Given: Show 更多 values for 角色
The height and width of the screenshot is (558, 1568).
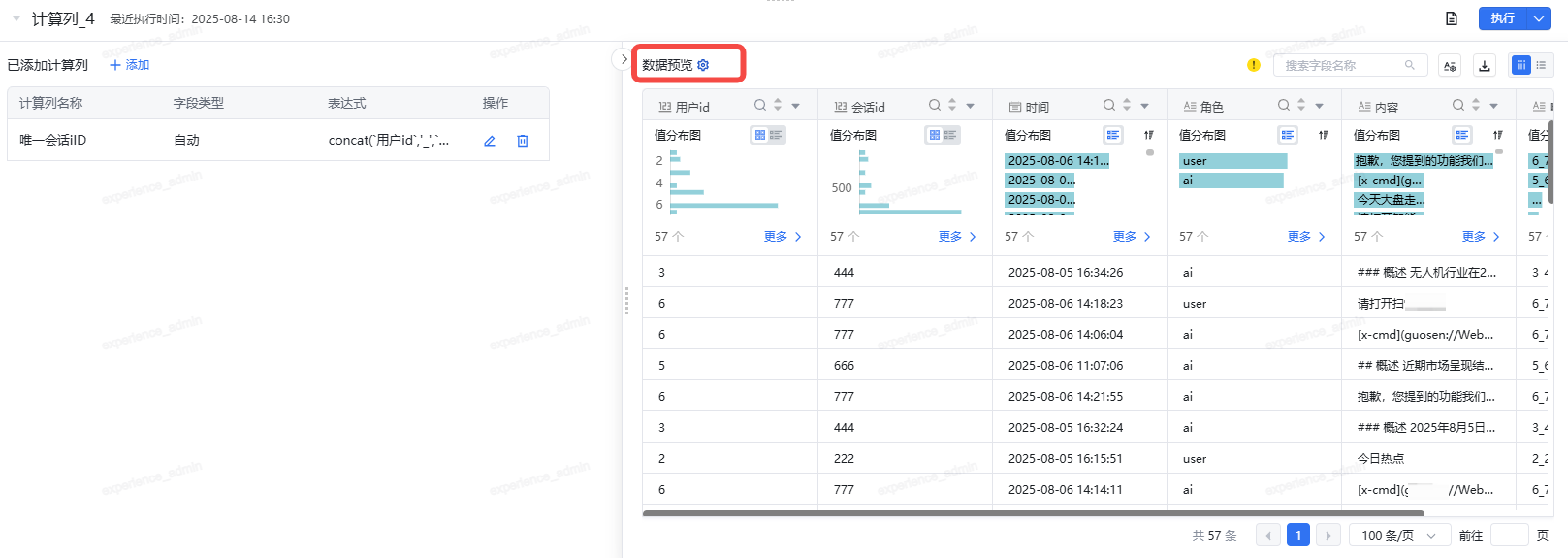Looking at the screenshot, I should [1306, 237].
